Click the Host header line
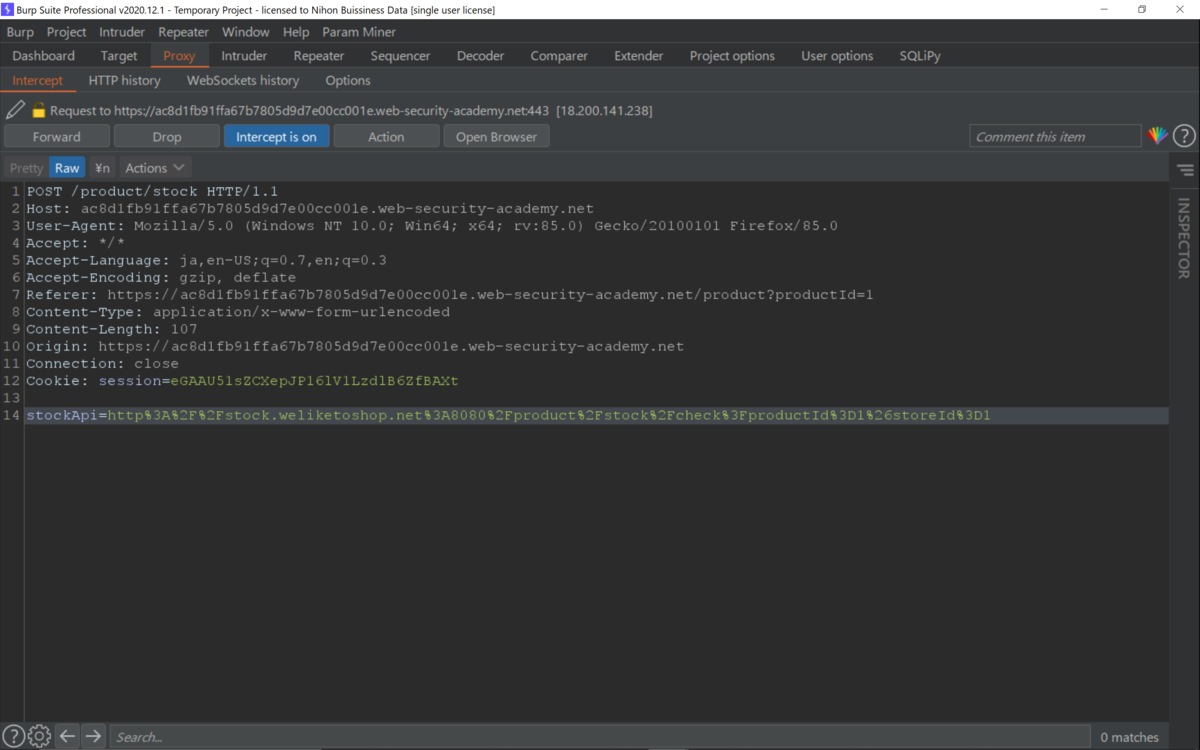The width and height of the screenshot is (1200, 750). 310,208
